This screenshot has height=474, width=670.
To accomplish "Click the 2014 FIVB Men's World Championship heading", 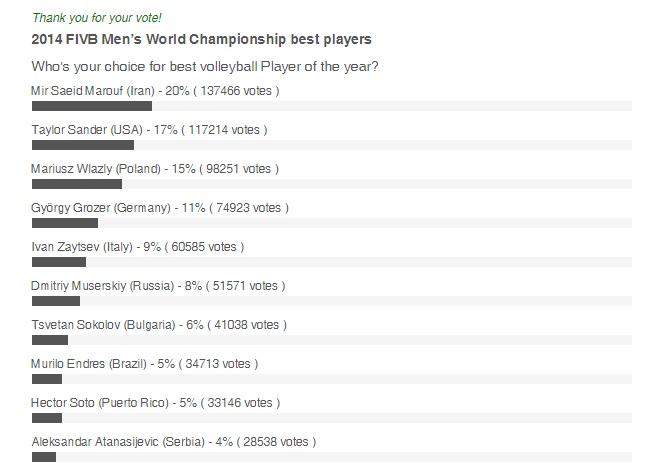I will tap(201, 40).
